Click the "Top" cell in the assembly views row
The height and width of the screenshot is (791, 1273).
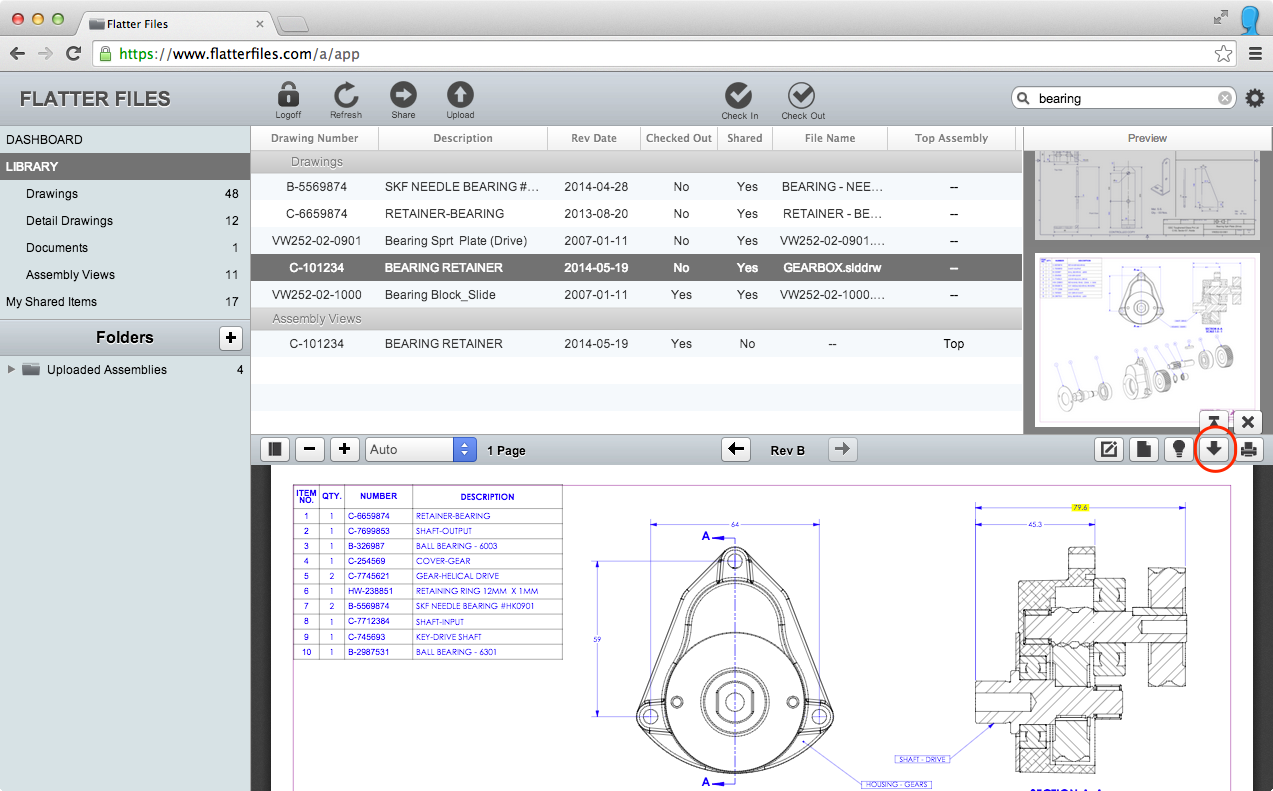pyautogui.click(x=954, y=344)
